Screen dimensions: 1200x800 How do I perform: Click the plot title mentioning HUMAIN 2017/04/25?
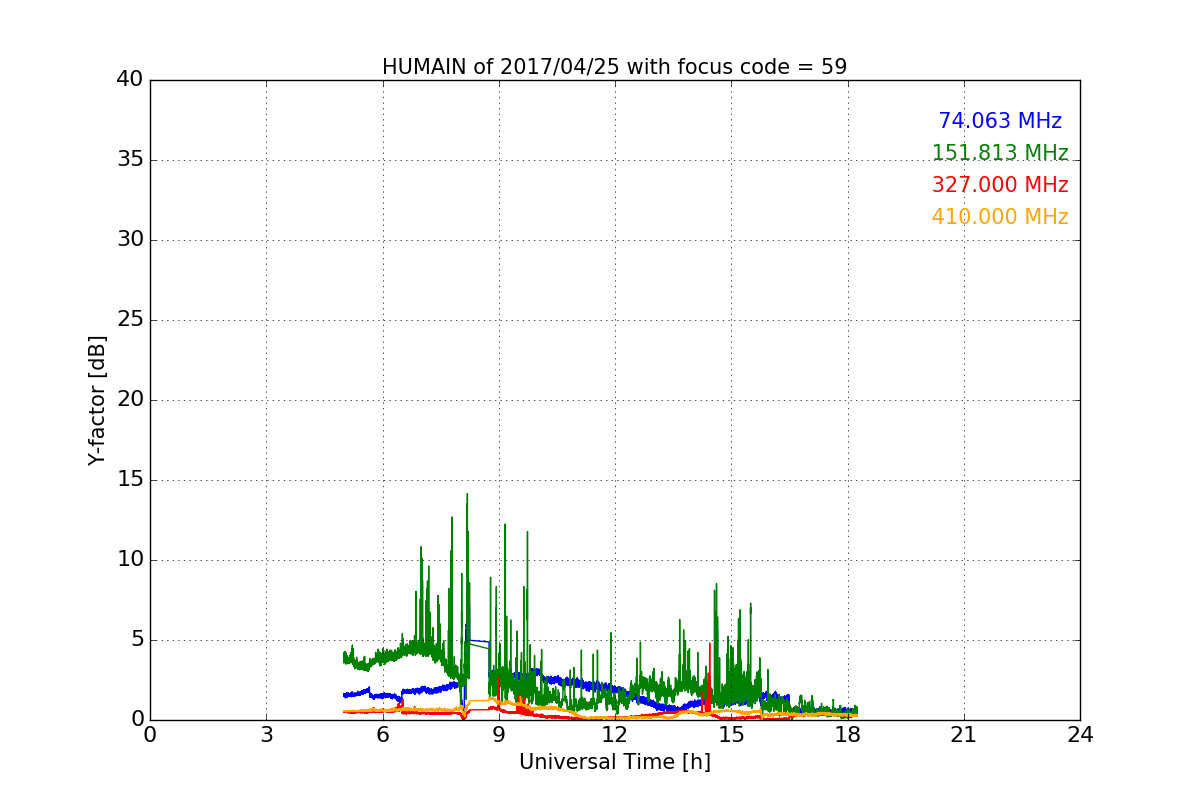(x=614, y=67)
